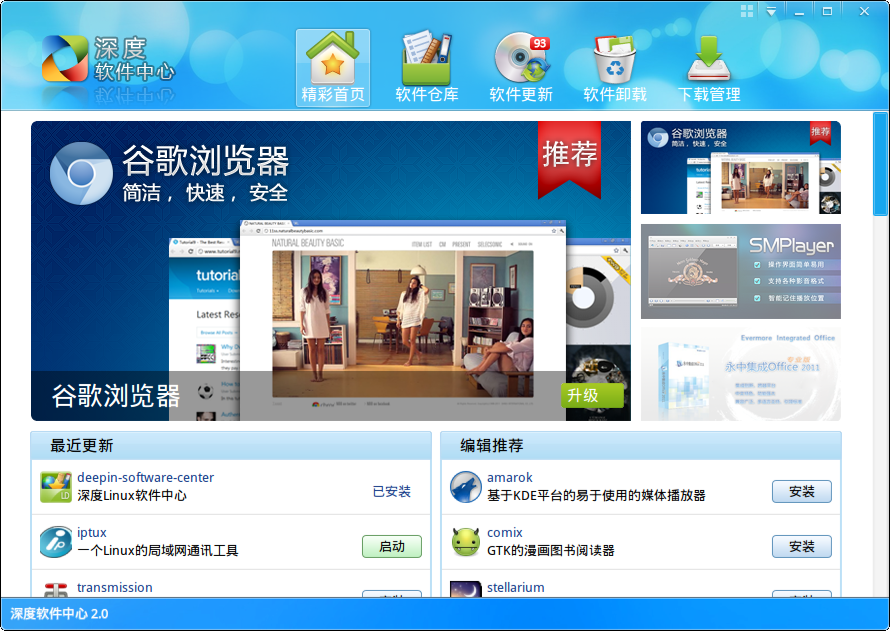The width and height of the screenshot is (890, 631).
Task: Open the stellarium package link
Action: click(515, 587)
